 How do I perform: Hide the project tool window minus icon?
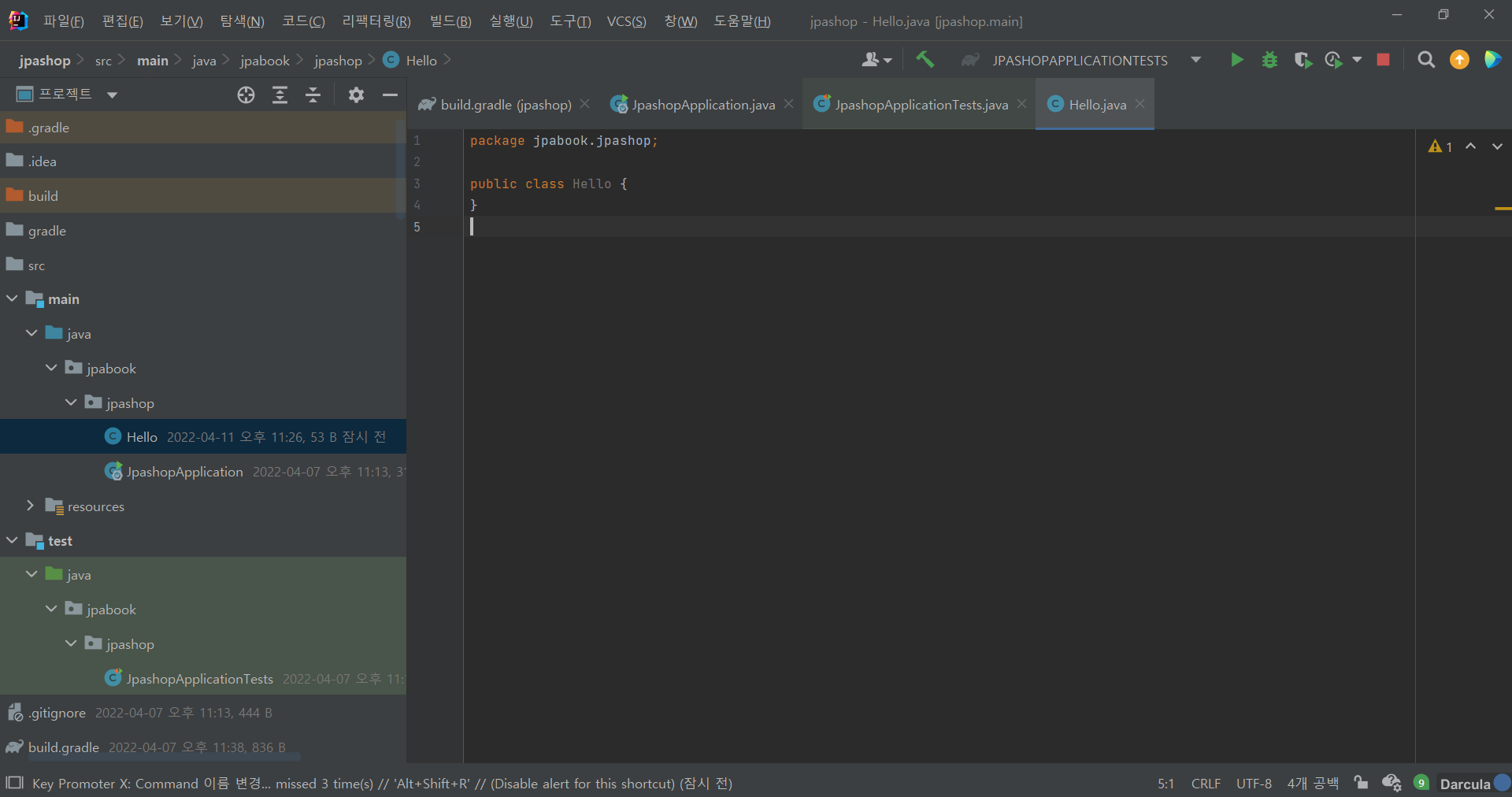(x=390, y=95)
